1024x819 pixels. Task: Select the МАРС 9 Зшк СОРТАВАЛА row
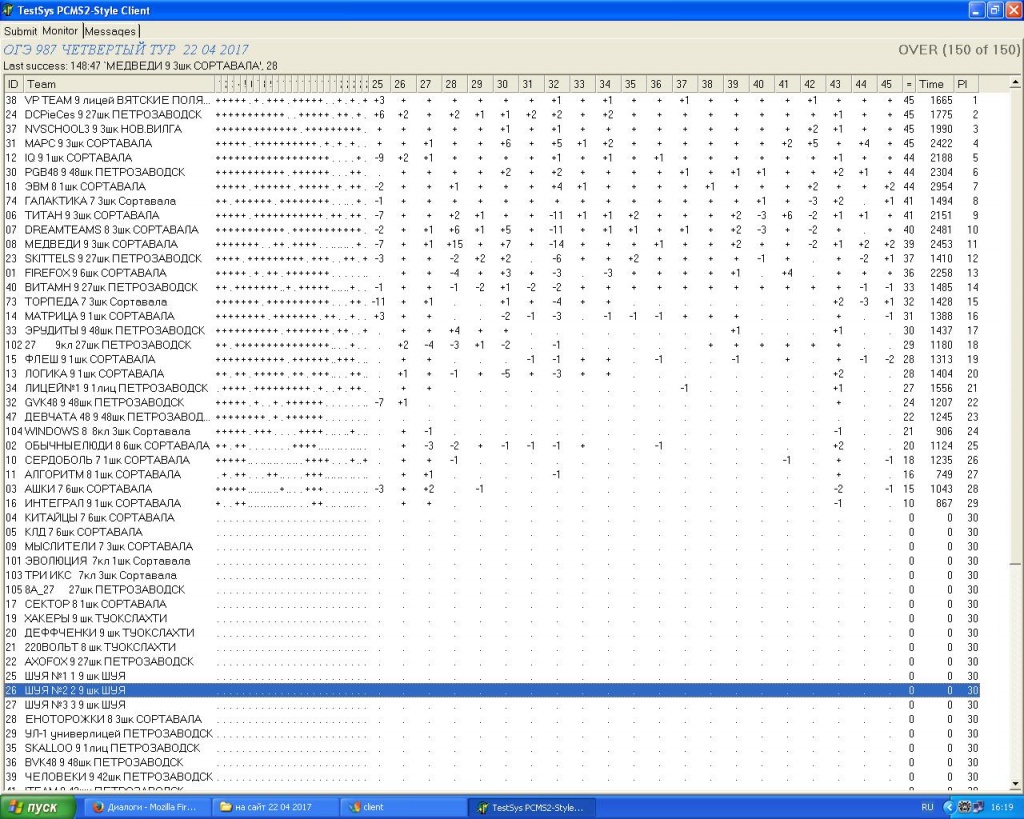coord(491,144)
